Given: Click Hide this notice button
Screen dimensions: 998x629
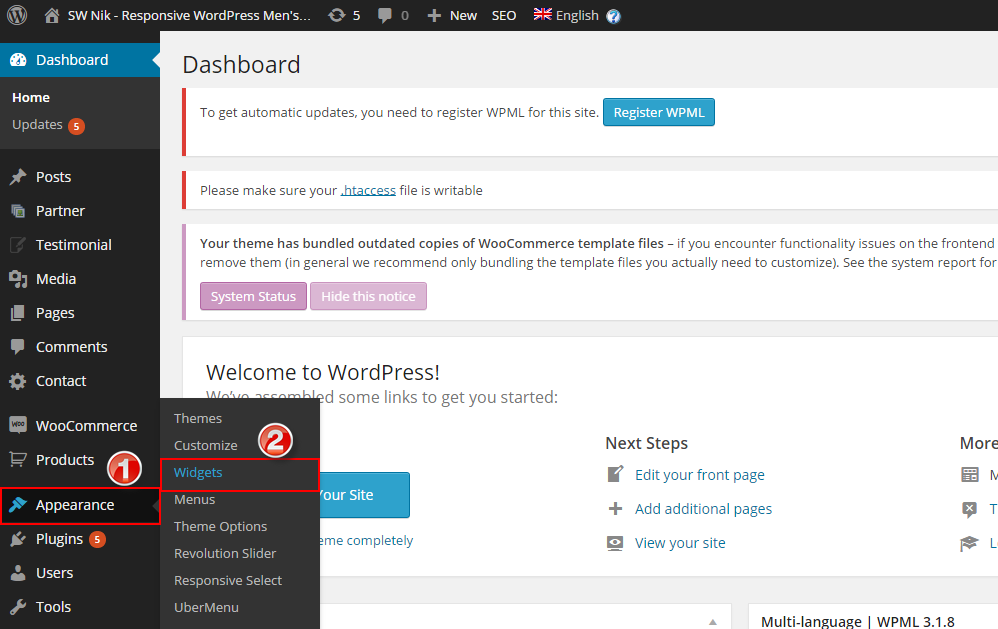Looking at the screenshot, I should click(x=369, y=296).
